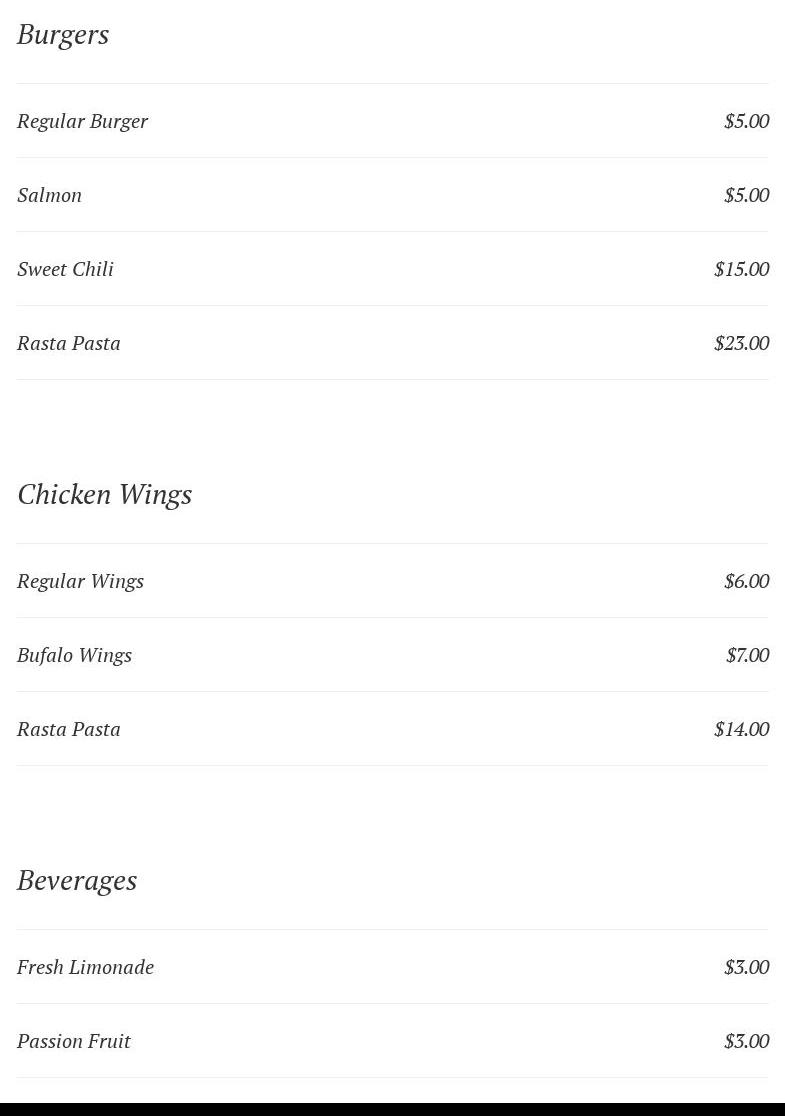This screenshot has width=785, height=1116.
Task: Click the $23.00 price in Burgers
Action: click(x=741, y=343)
